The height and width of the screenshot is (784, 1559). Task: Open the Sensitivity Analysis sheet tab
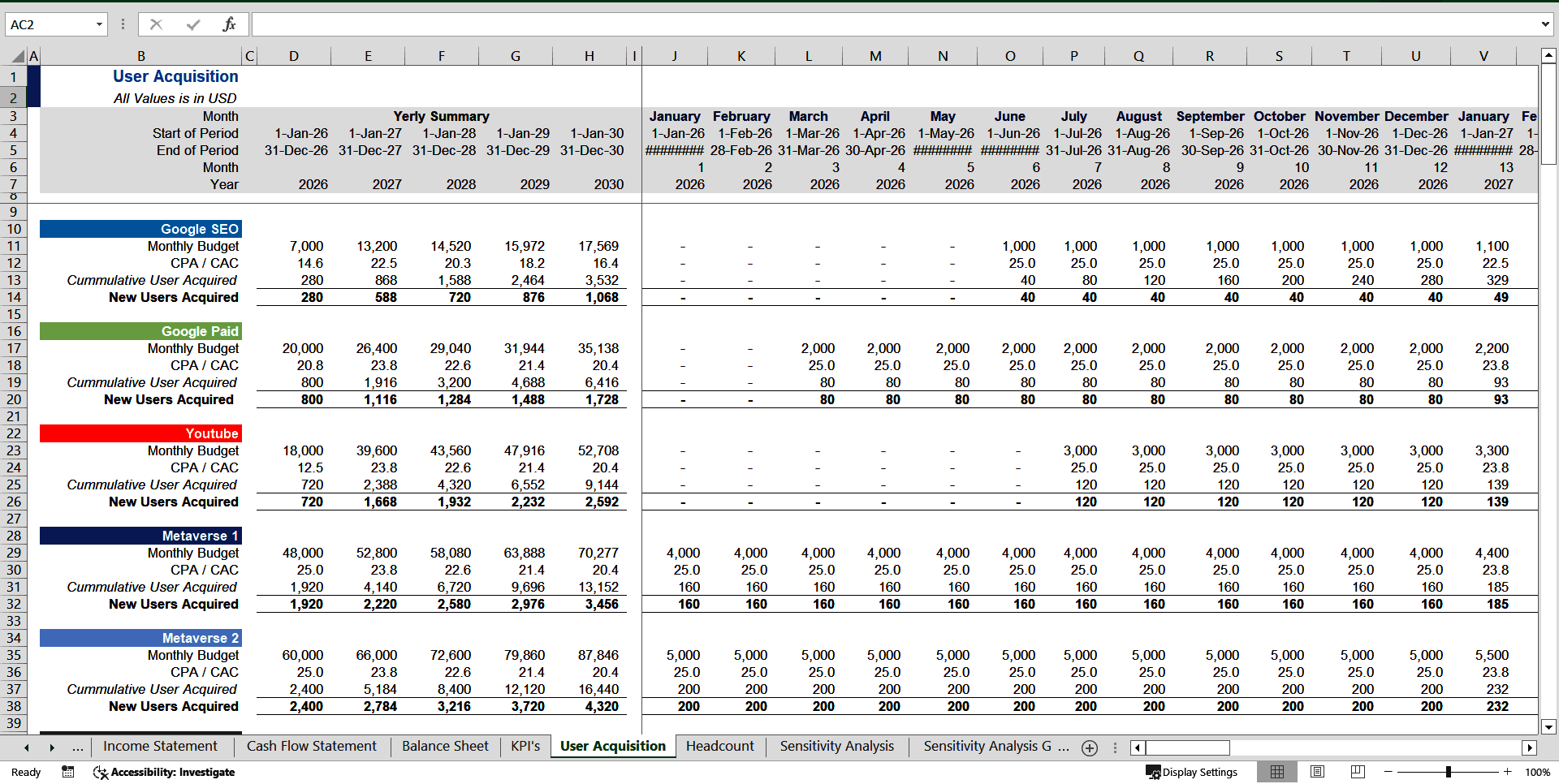(836, 746)
